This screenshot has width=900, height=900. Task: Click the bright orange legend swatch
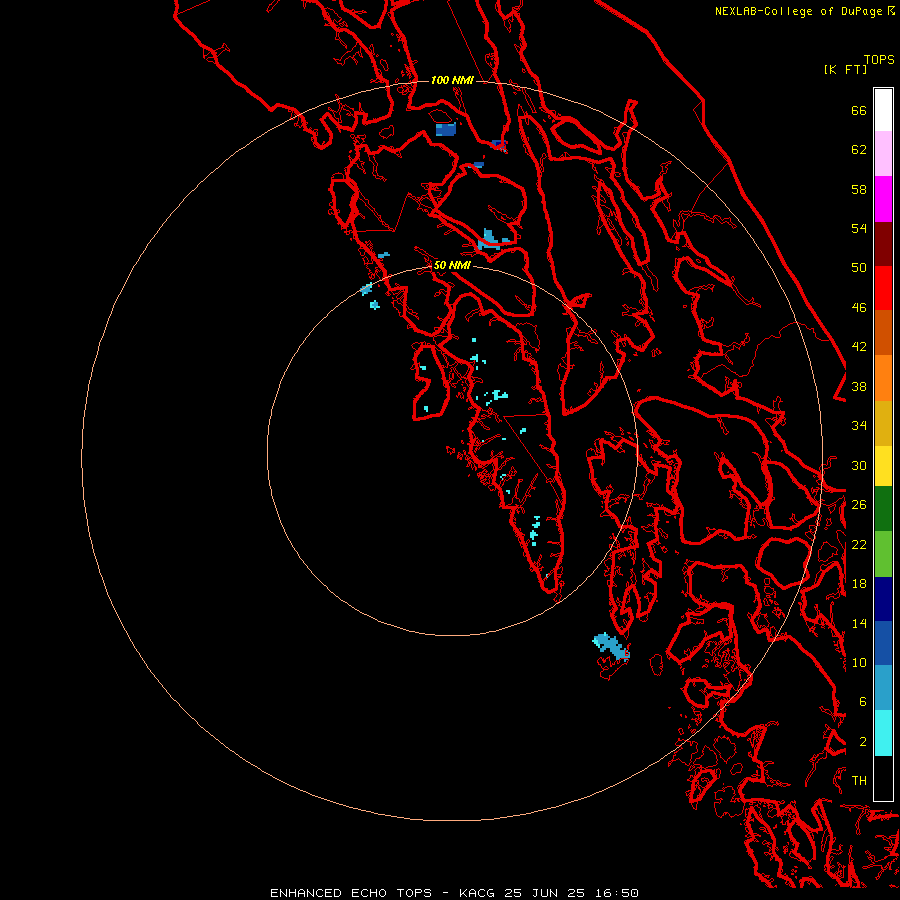[x=883, y=378]
